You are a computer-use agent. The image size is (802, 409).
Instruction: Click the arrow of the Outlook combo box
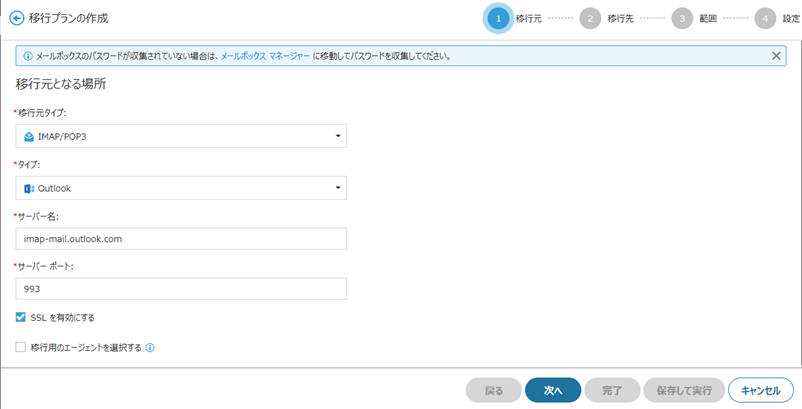pyautogui.click(x=338, y=188)
